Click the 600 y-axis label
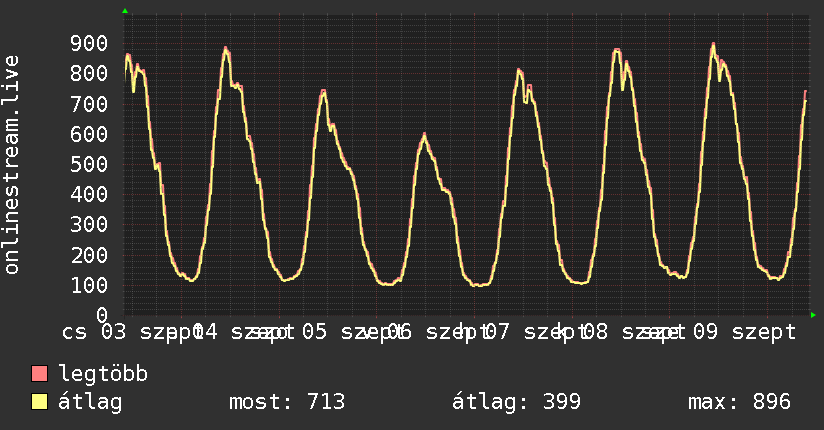This screenshot has height=430, width=824. (89, 134)
